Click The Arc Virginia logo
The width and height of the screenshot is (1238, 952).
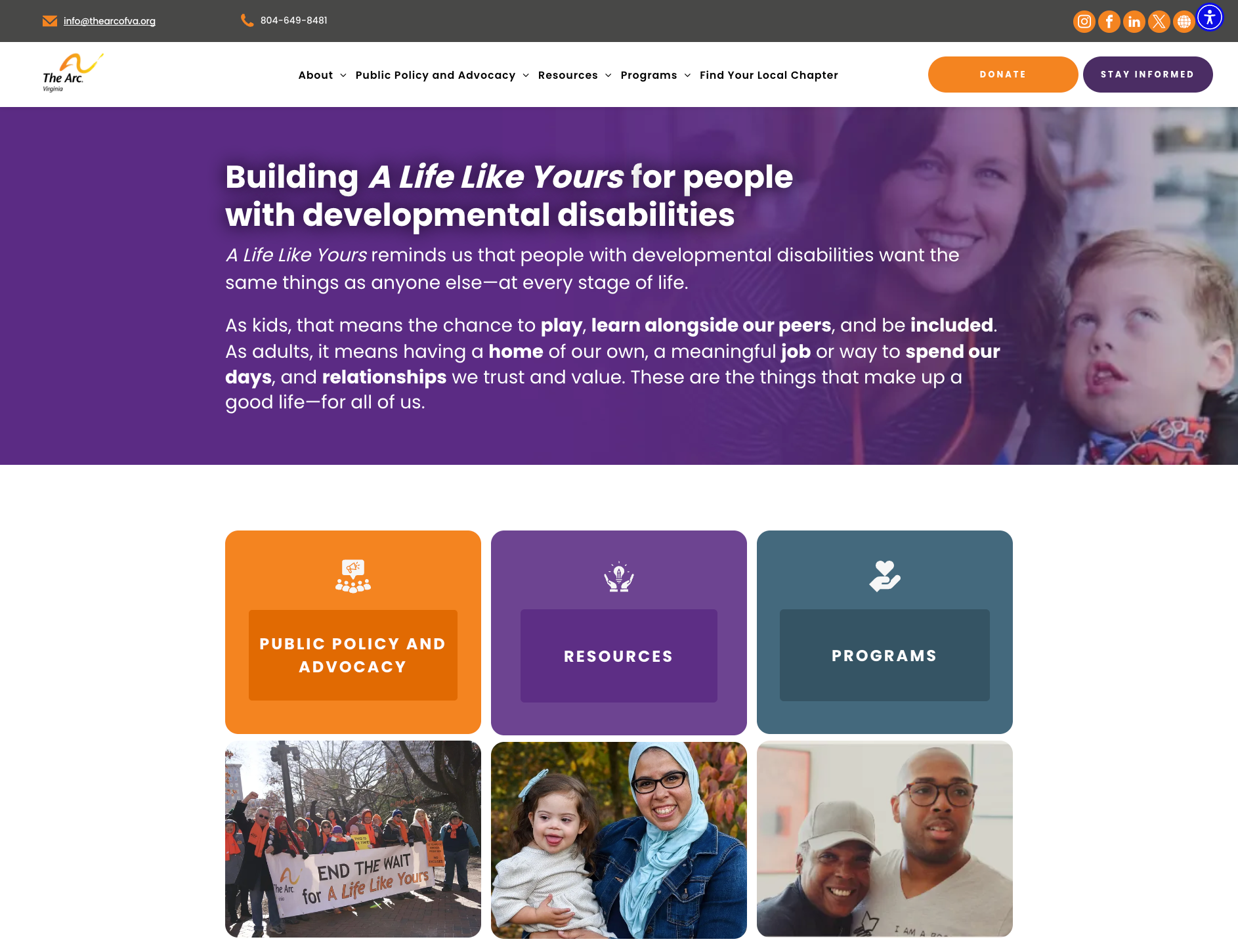point(73,73)
